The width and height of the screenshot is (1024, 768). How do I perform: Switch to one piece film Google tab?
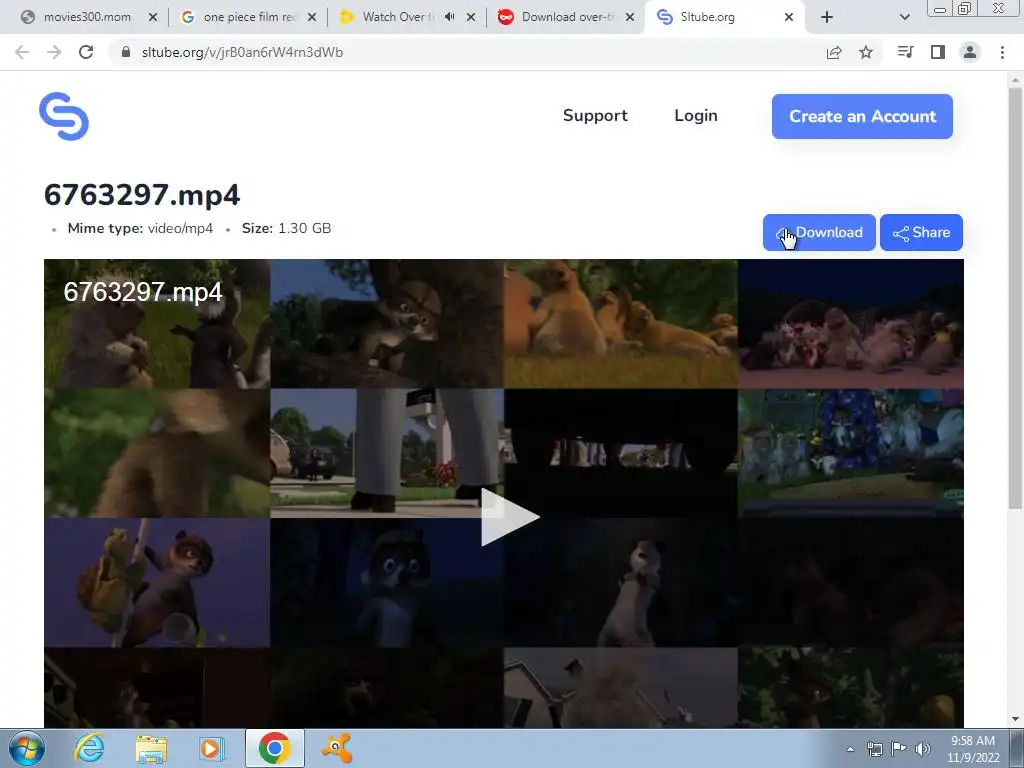pos(250,17)
